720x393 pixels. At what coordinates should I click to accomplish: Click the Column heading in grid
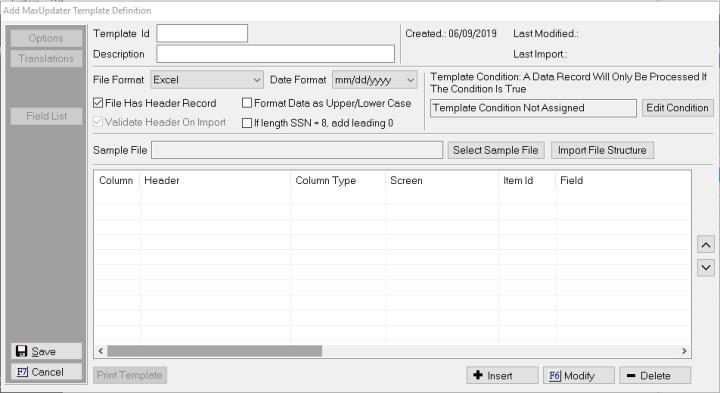(116, 180)
